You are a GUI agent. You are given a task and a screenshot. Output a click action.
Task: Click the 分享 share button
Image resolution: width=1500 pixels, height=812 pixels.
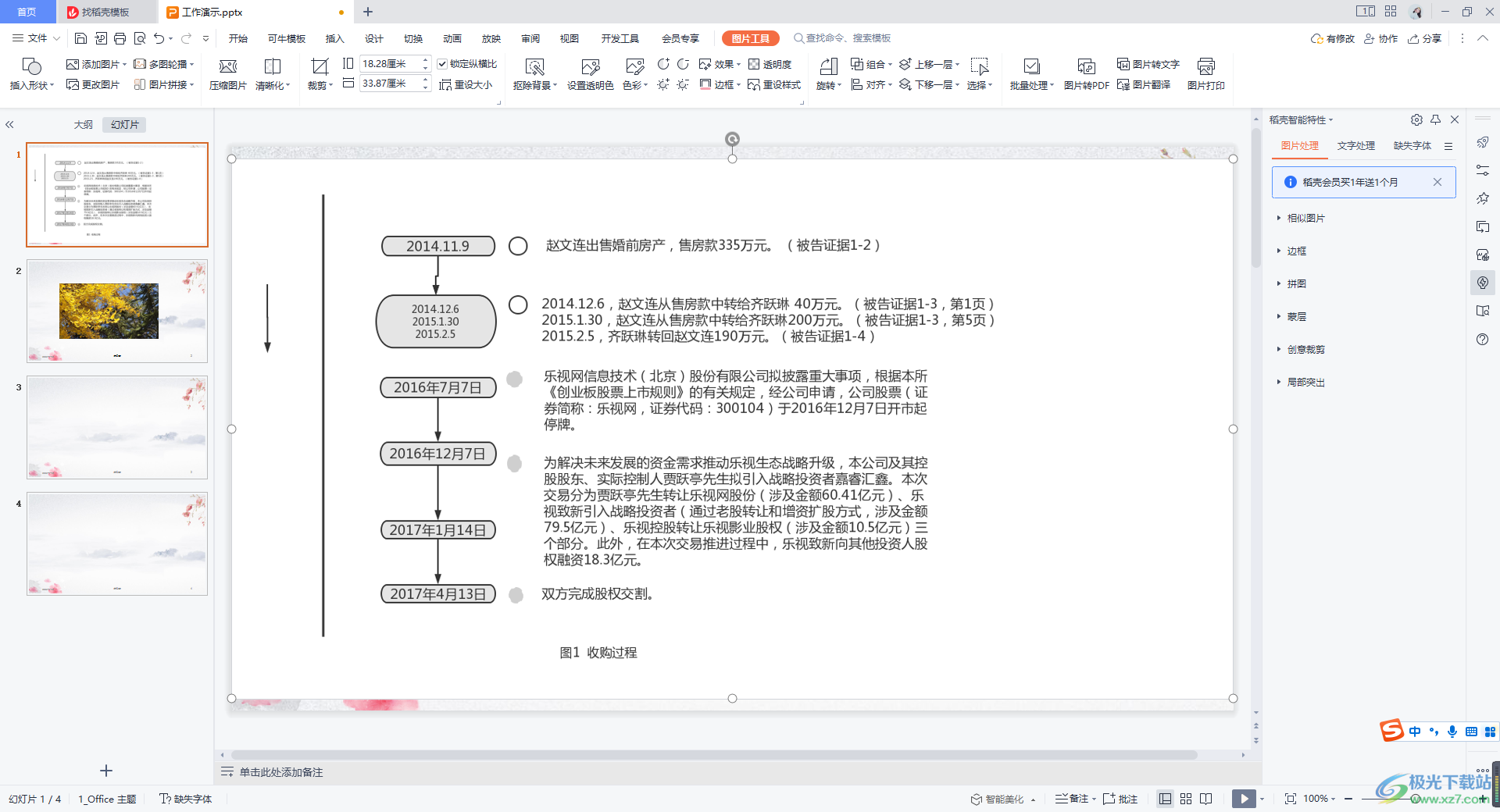pos(1425,38)
